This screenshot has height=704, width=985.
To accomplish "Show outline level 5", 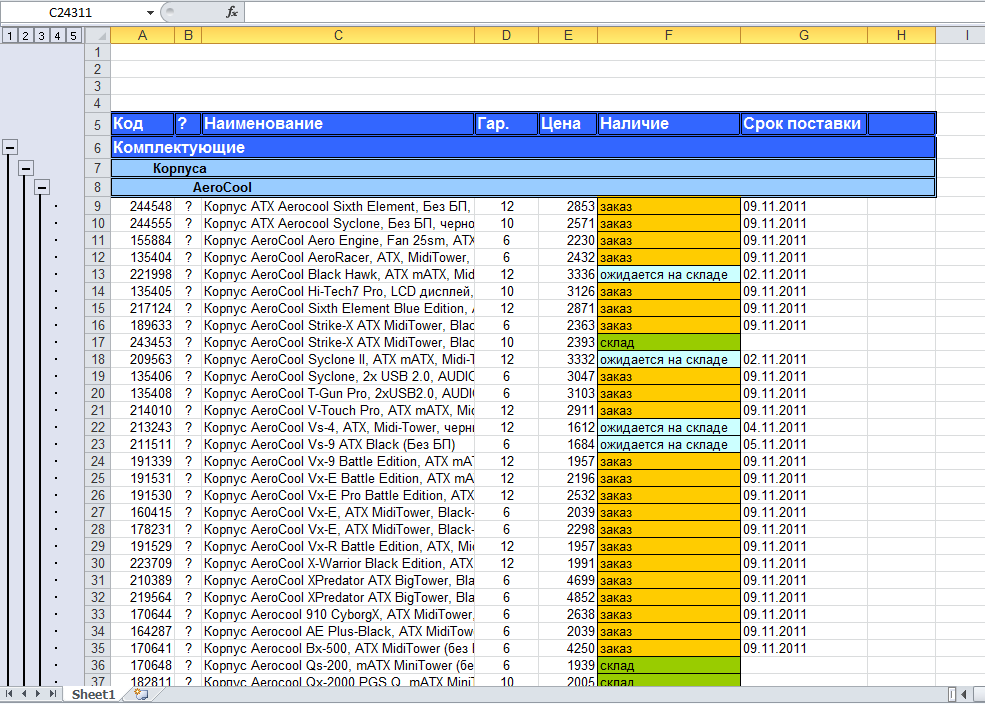I will coord(73,36).
